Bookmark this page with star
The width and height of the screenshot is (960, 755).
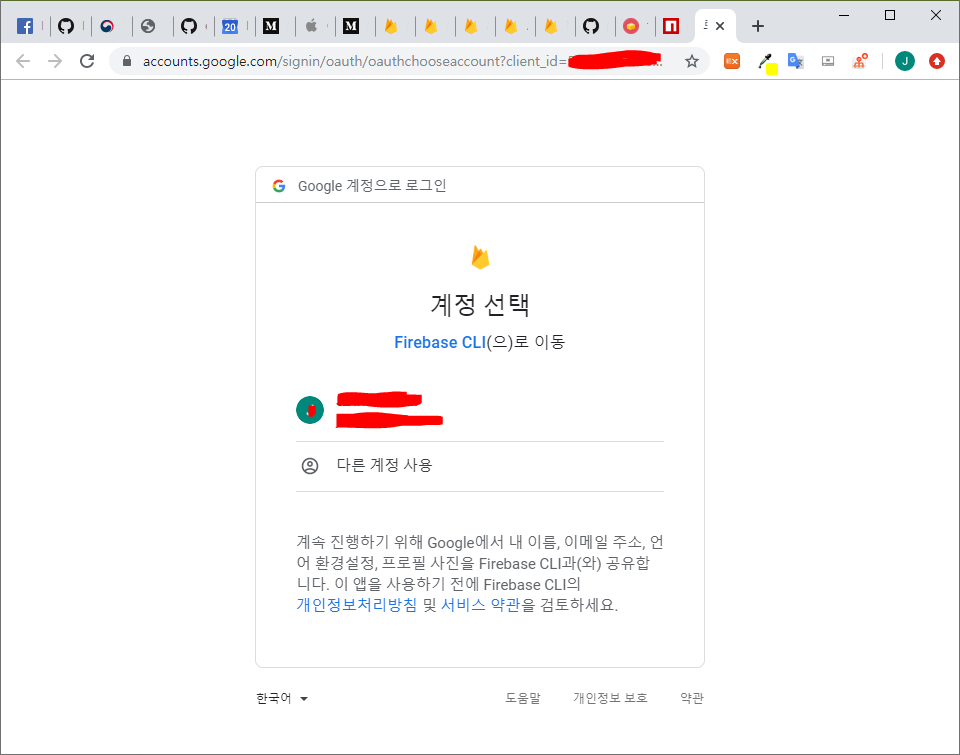(692, 61)
